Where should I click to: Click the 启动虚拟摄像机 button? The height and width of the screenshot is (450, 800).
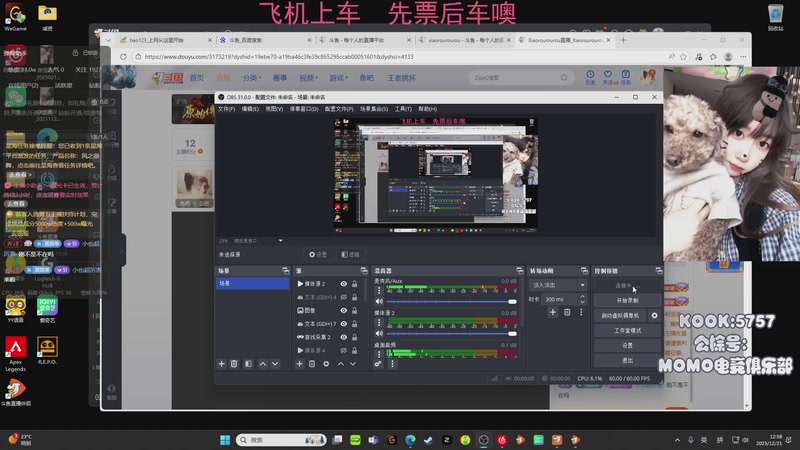click(x=620, y=315)
